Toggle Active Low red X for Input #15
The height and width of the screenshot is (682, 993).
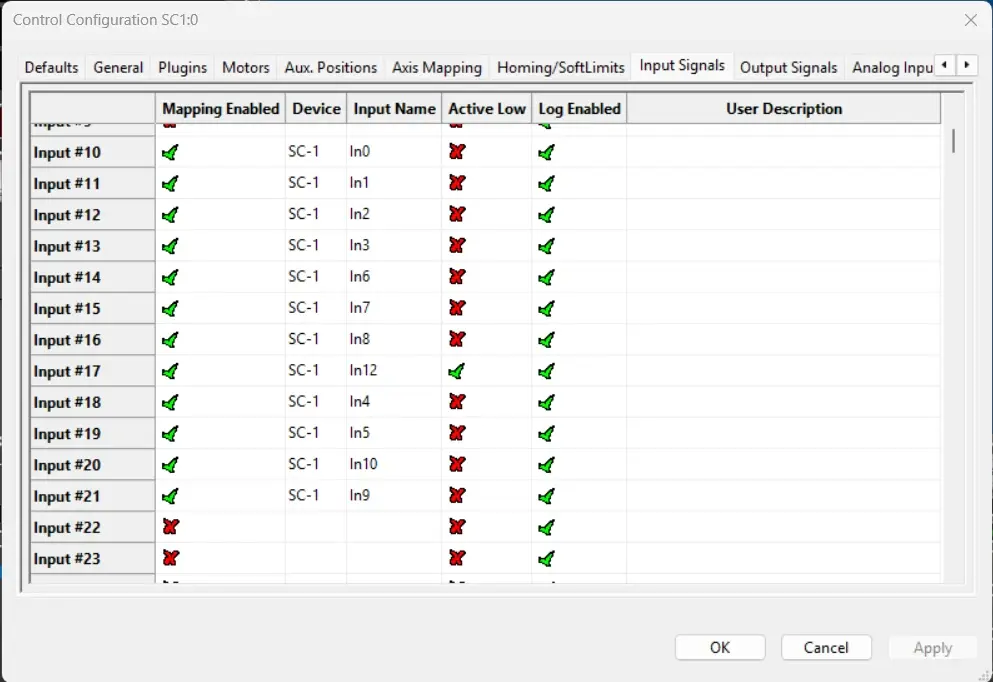coord(457,308)
